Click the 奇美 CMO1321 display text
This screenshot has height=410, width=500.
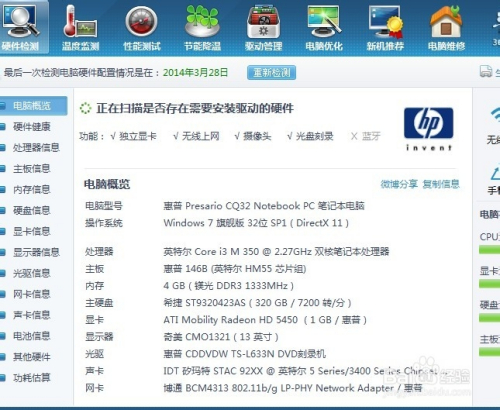(x=221, y=337)
